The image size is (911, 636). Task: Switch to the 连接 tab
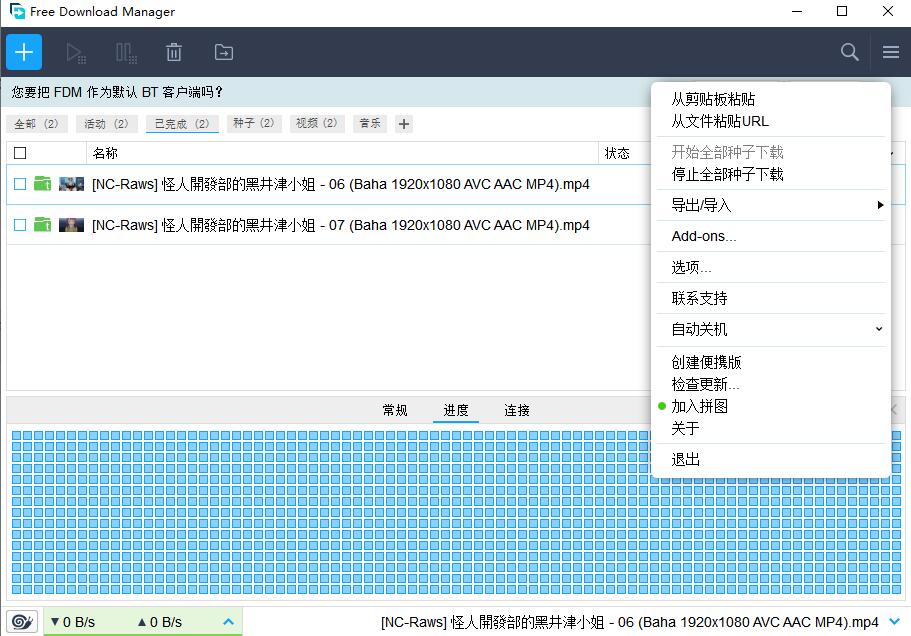coord(517,410)
